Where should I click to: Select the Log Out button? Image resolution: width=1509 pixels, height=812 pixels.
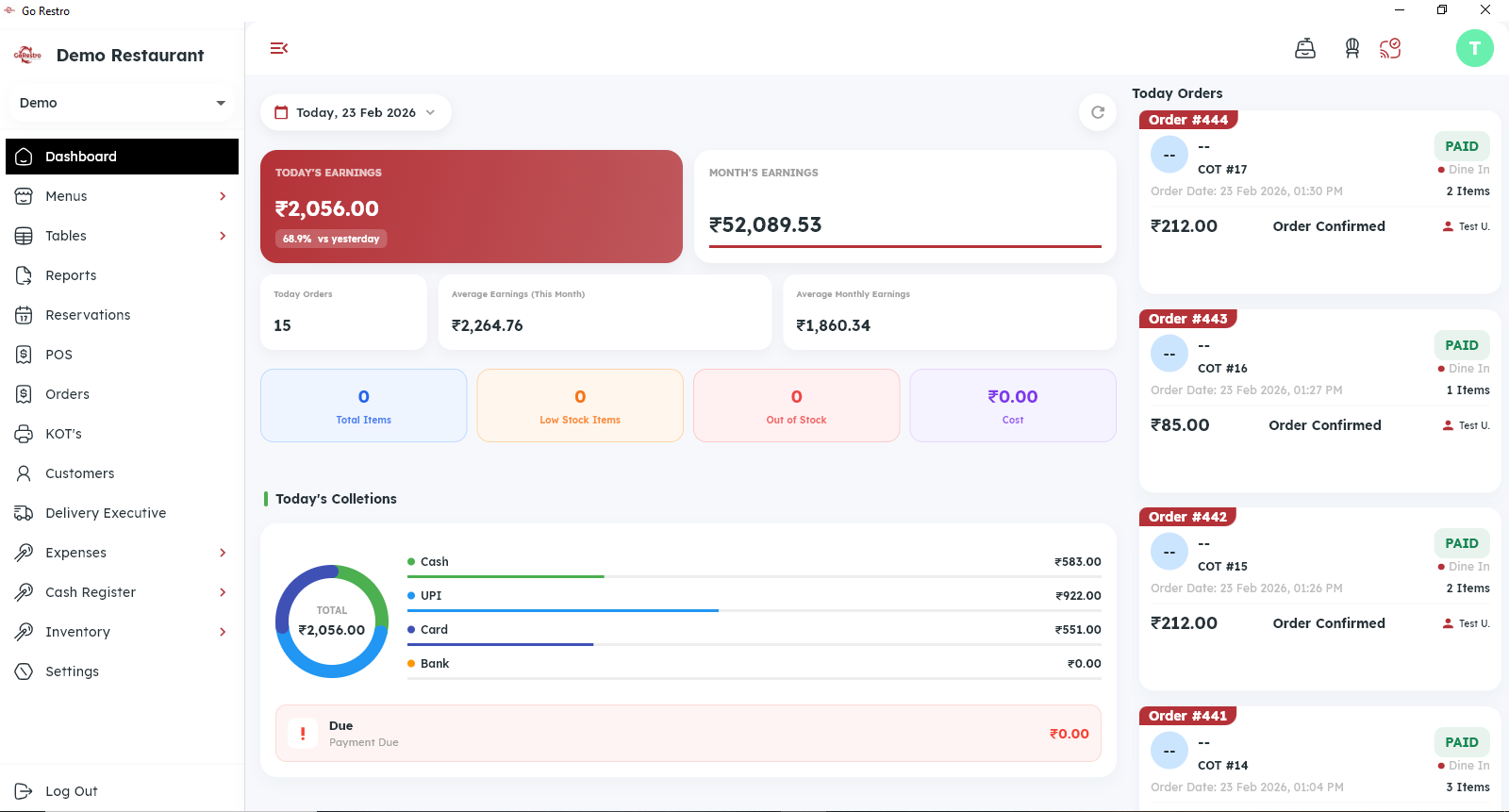point(122,791)
